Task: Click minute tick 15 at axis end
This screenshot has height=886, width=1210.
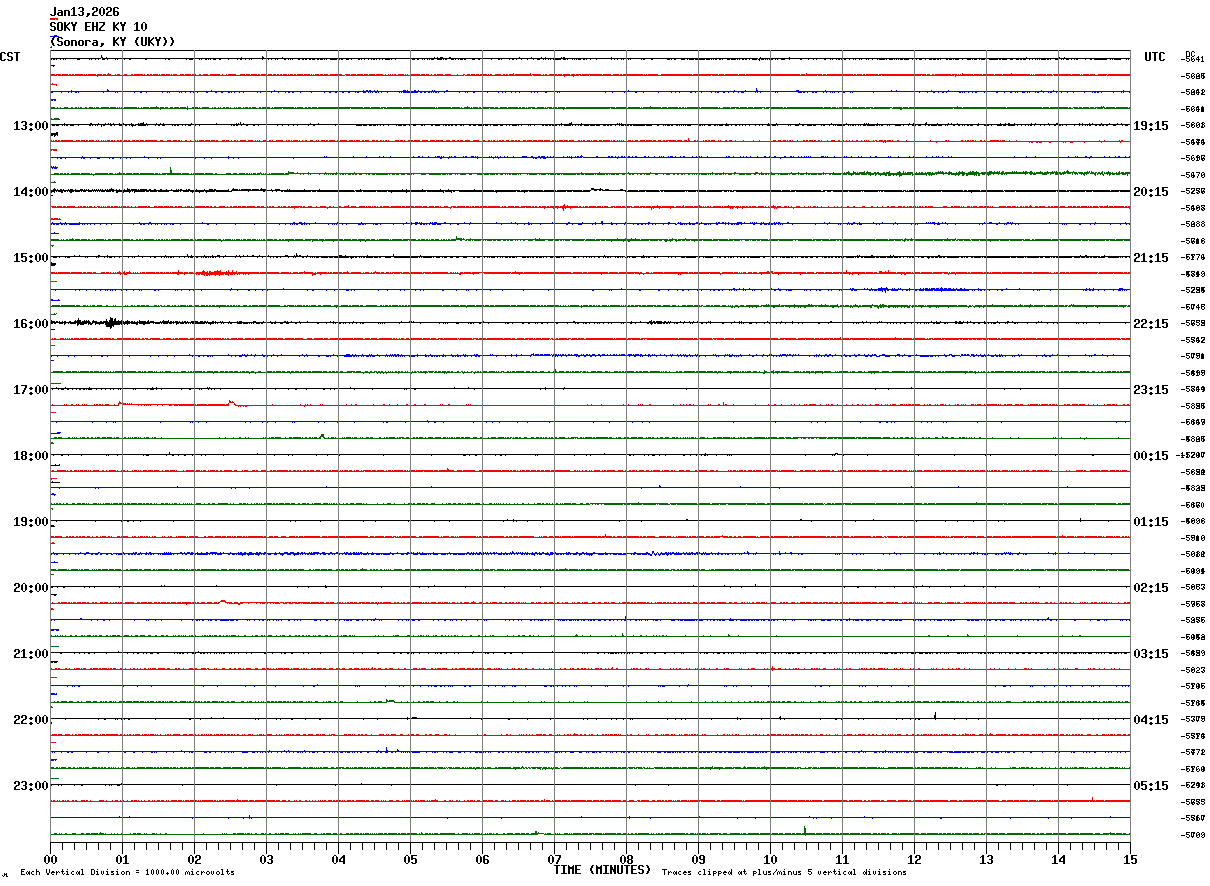Action: click(1130, 860)
